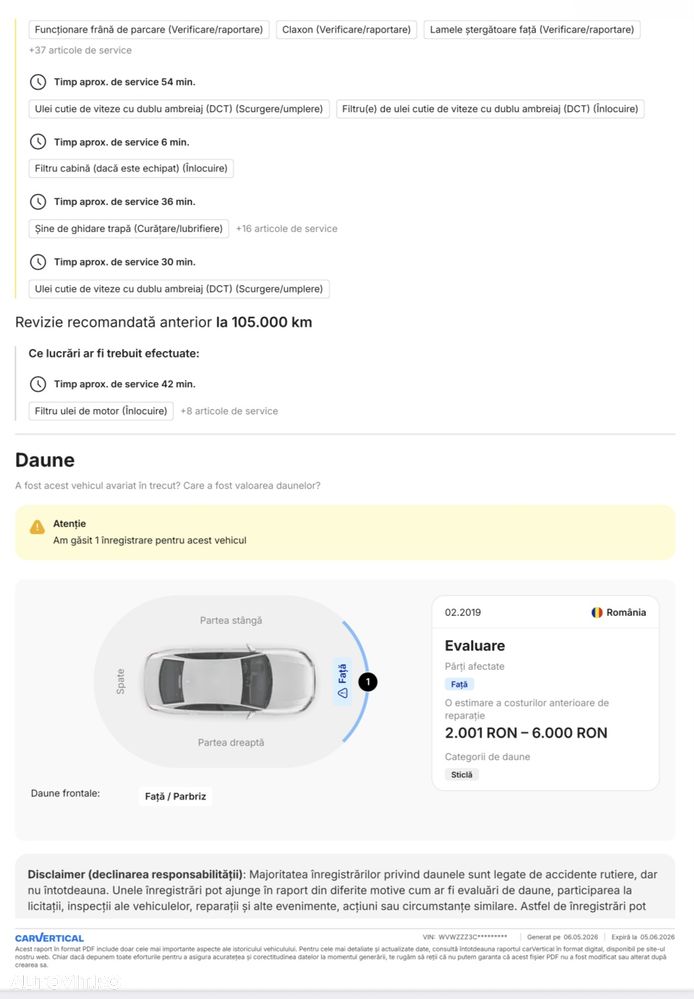Click the clock icon beside 42 min service time
The image size is (694, 999).
coord(38,384)
